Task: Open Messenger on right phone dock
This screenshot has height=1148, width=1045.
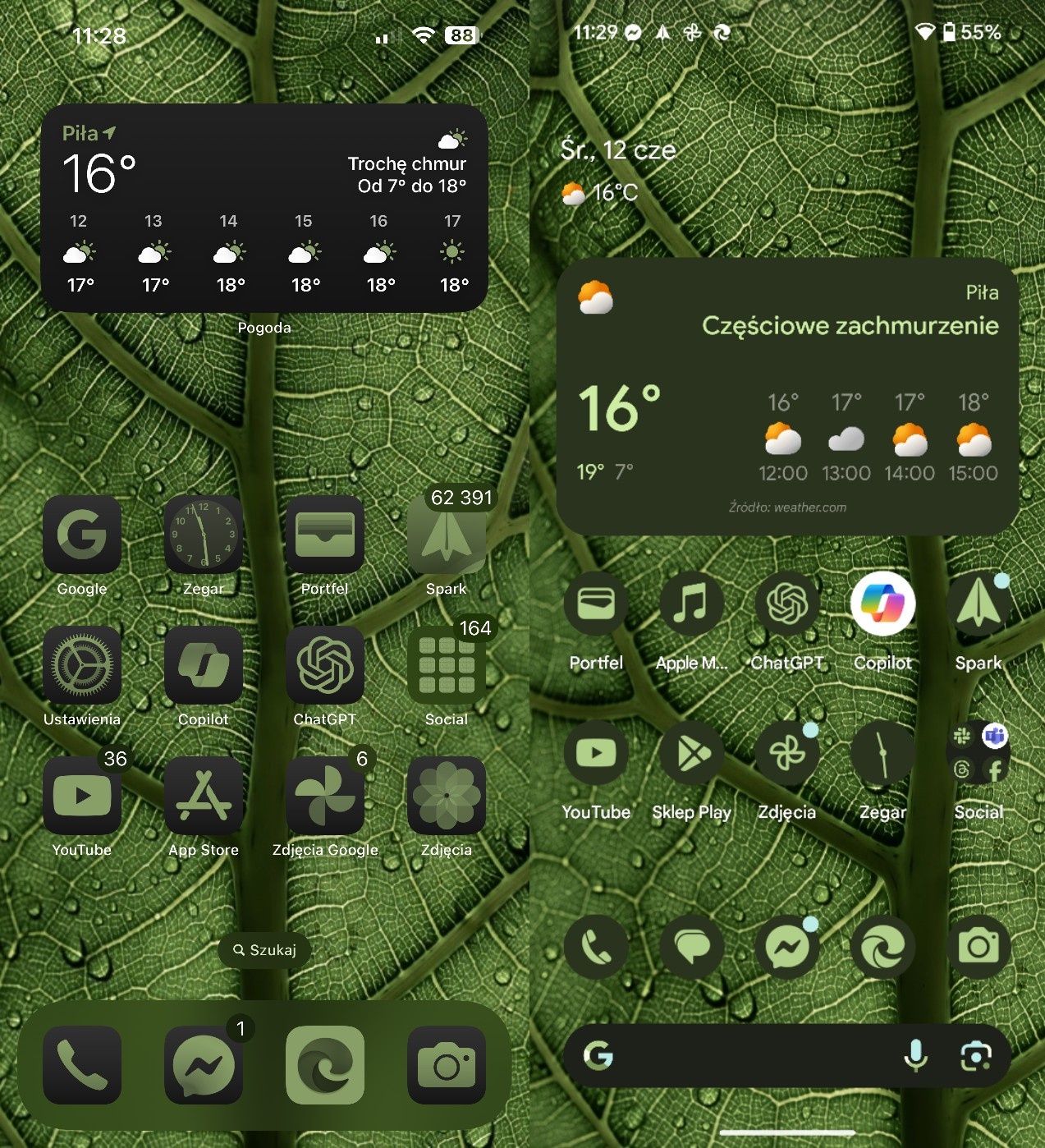Action: point(787,947)
